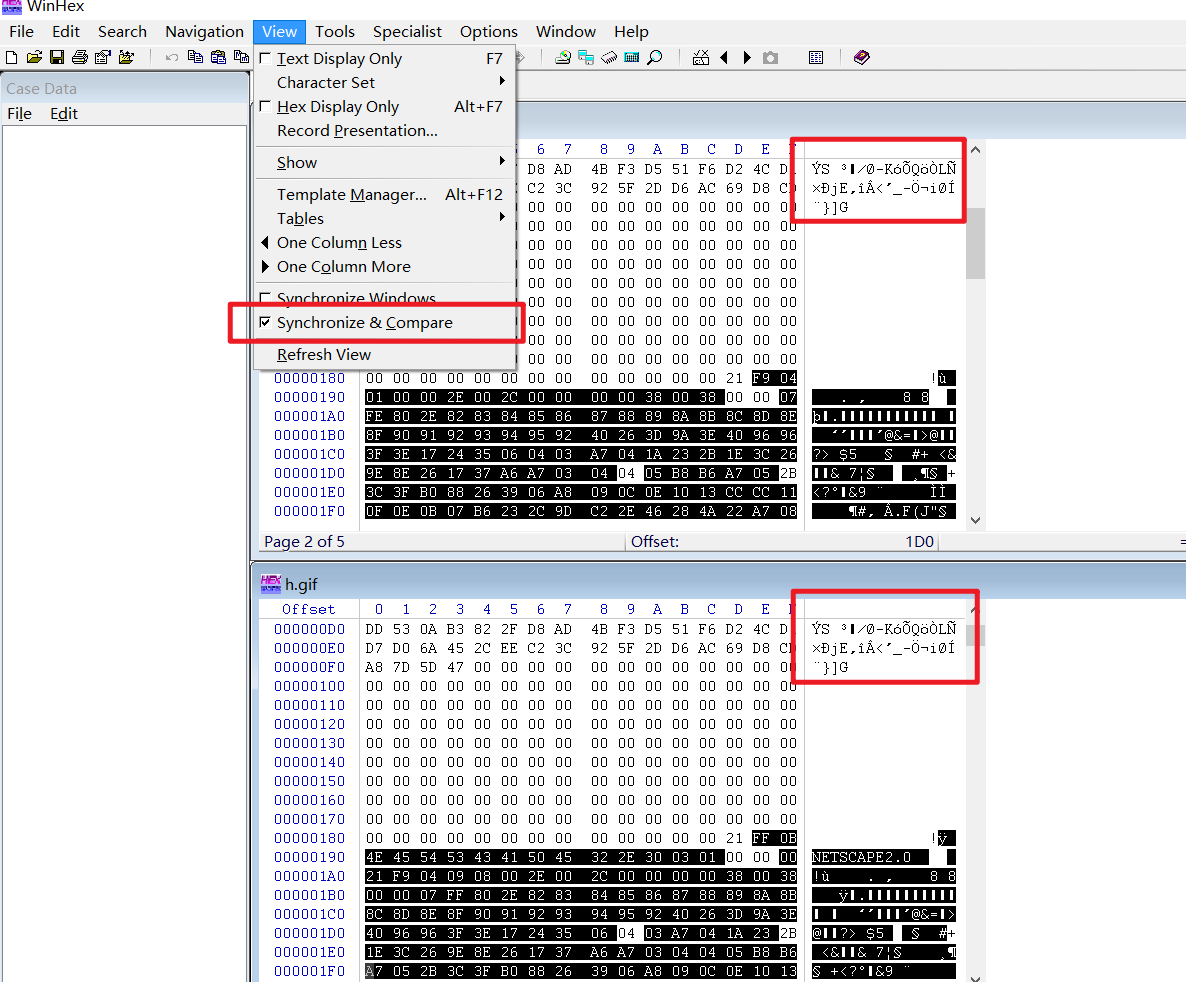Open the Specialist menu
Screen dimensions: 1186x982
point(407,32)
